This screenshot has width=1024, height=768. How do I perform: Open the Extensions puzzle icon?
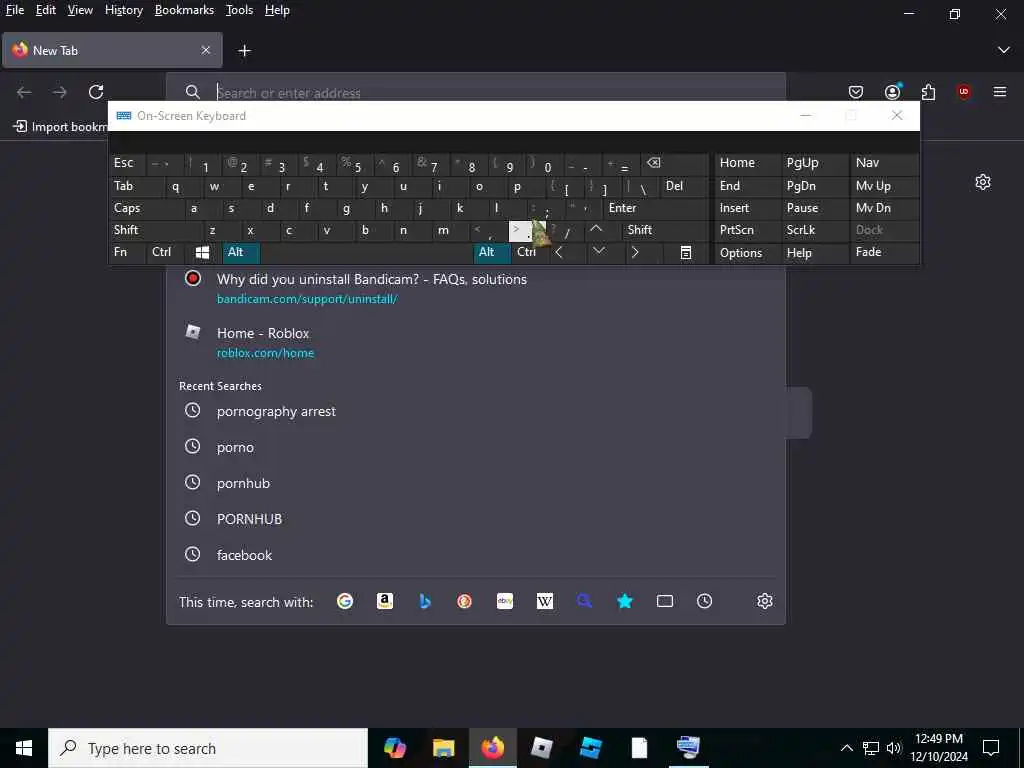pyautogui.click(x=928, y=92)
